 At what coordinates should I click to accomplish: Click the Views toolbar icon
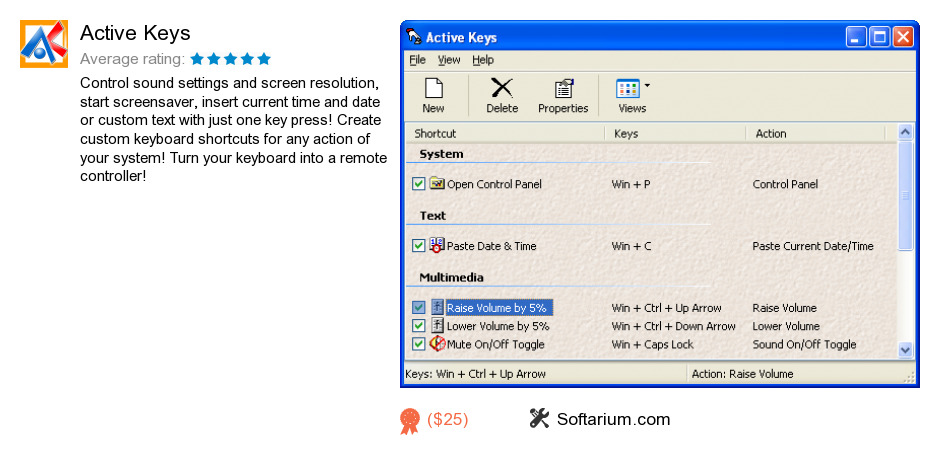coord(628,89)
